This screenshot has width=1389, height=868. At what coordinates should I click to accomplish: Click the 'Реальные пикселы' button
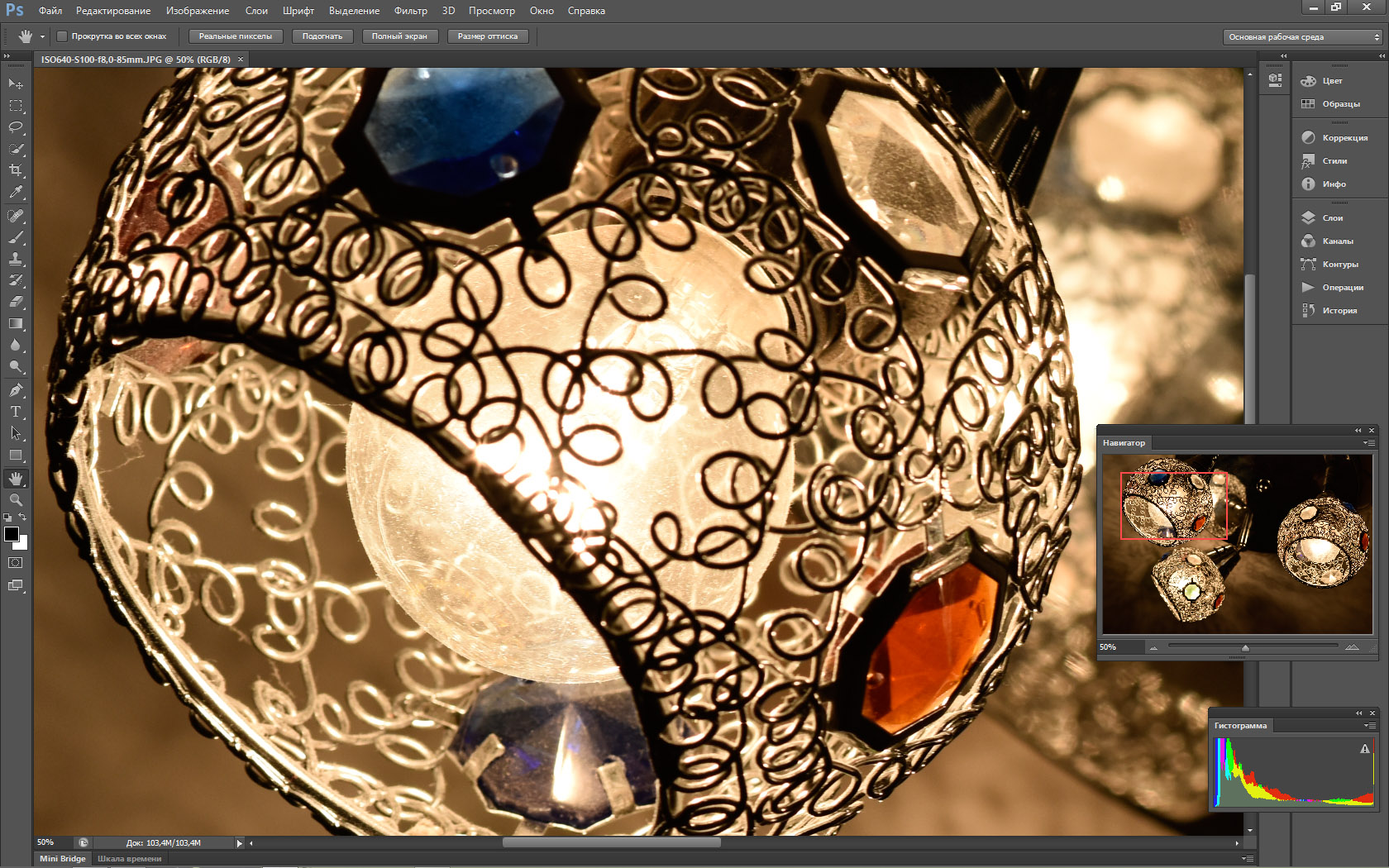point(236,36)
